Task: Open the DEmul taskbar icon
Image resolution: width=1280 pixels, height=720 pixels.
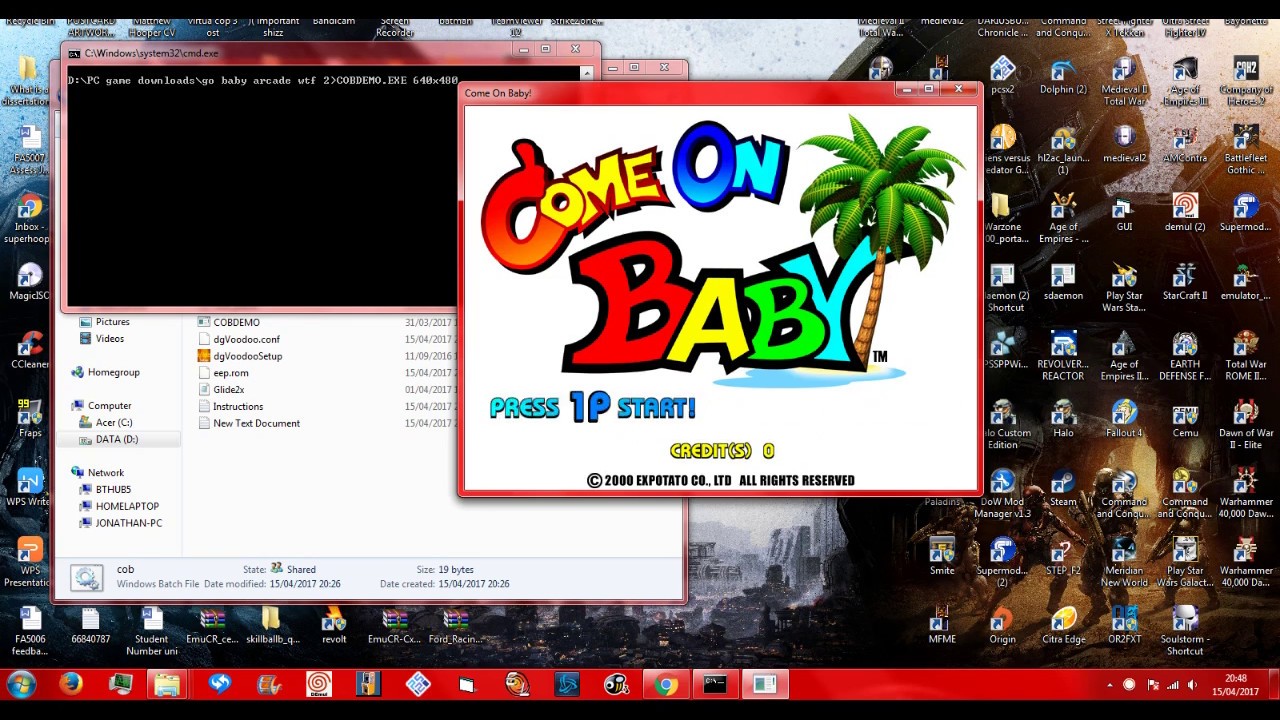Action: pyautogui.click(x=319, y=685)
